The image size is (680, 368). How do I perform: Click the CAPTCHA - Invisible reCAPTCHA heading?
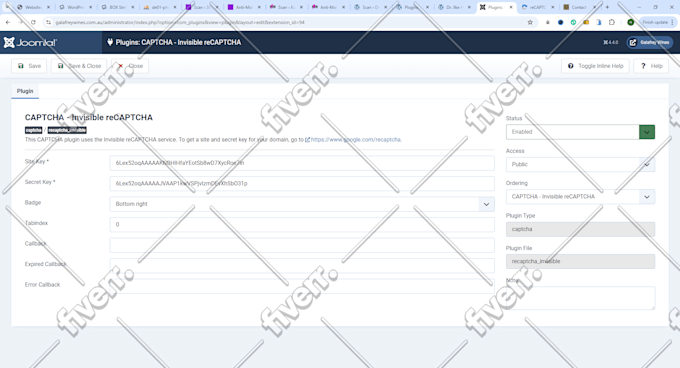pyautogui.click(x=88, y=117)
